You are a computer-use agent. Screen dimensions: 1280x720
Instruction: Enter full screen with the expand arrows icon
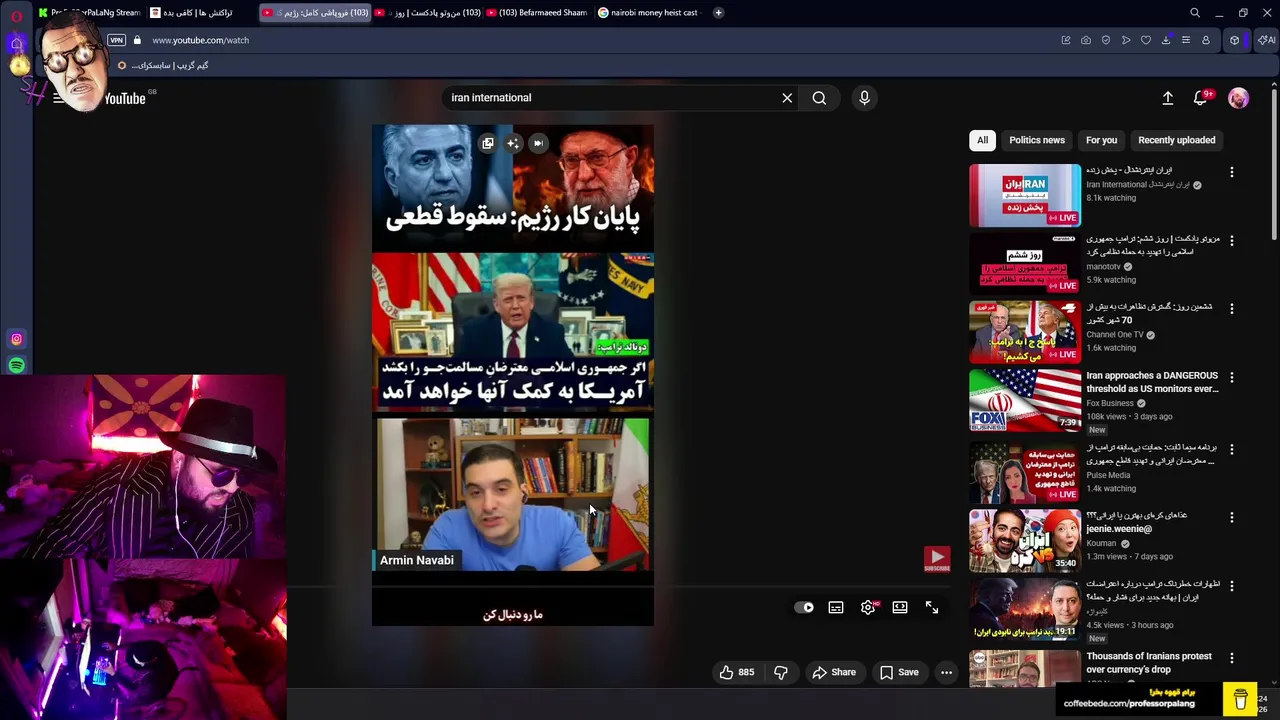pyautogui.click(x=932, y=607)
